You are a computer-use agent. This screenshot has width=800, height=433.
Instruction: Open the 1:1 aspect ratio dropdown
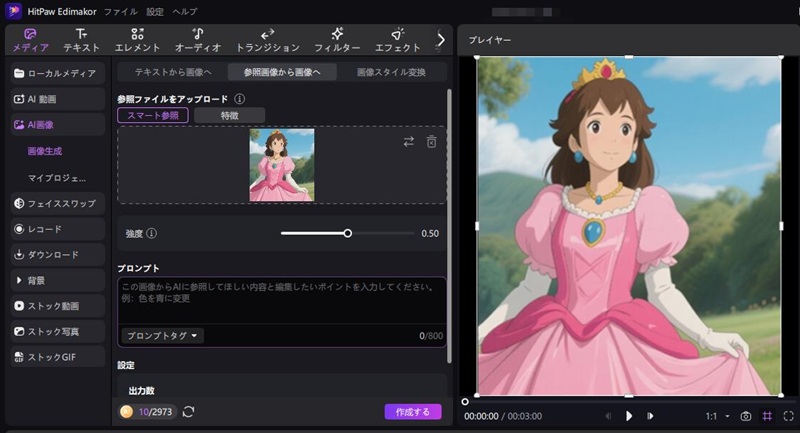coord(717,416)
